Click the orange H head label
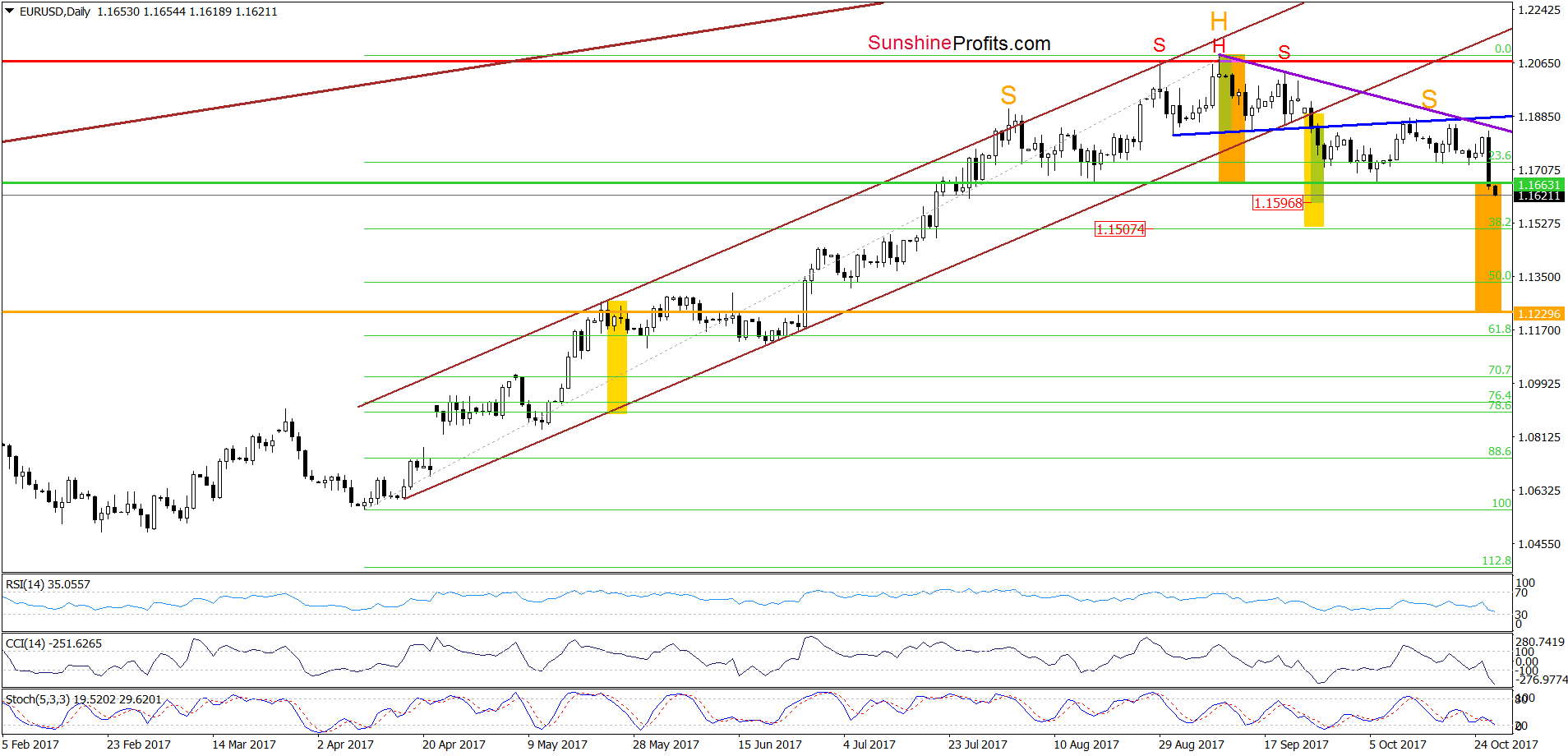1568x756 pixels. [1219, 22]
